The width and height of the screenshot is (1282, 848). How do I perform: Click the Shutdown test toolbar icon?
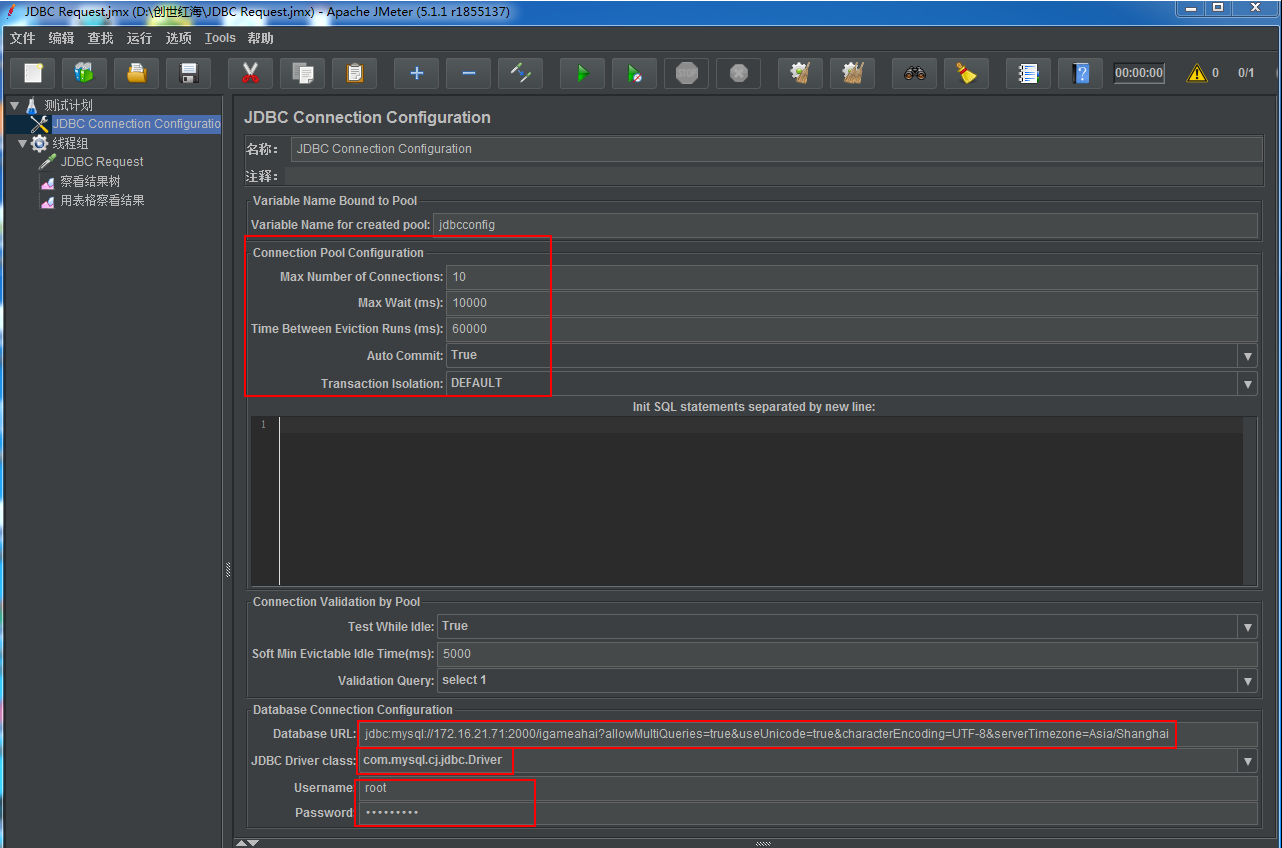739,73
